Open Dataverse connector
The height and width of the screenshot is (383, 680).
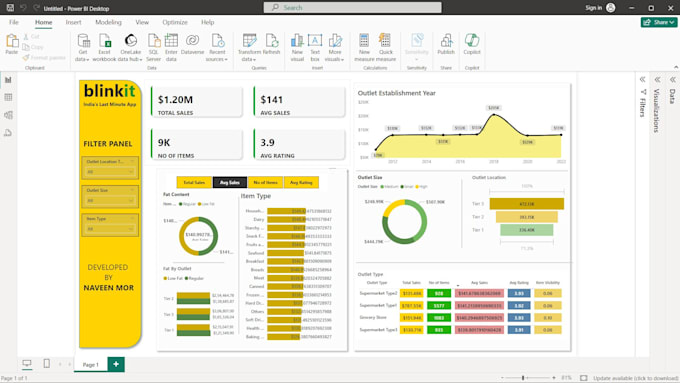(x=192, y=45)
